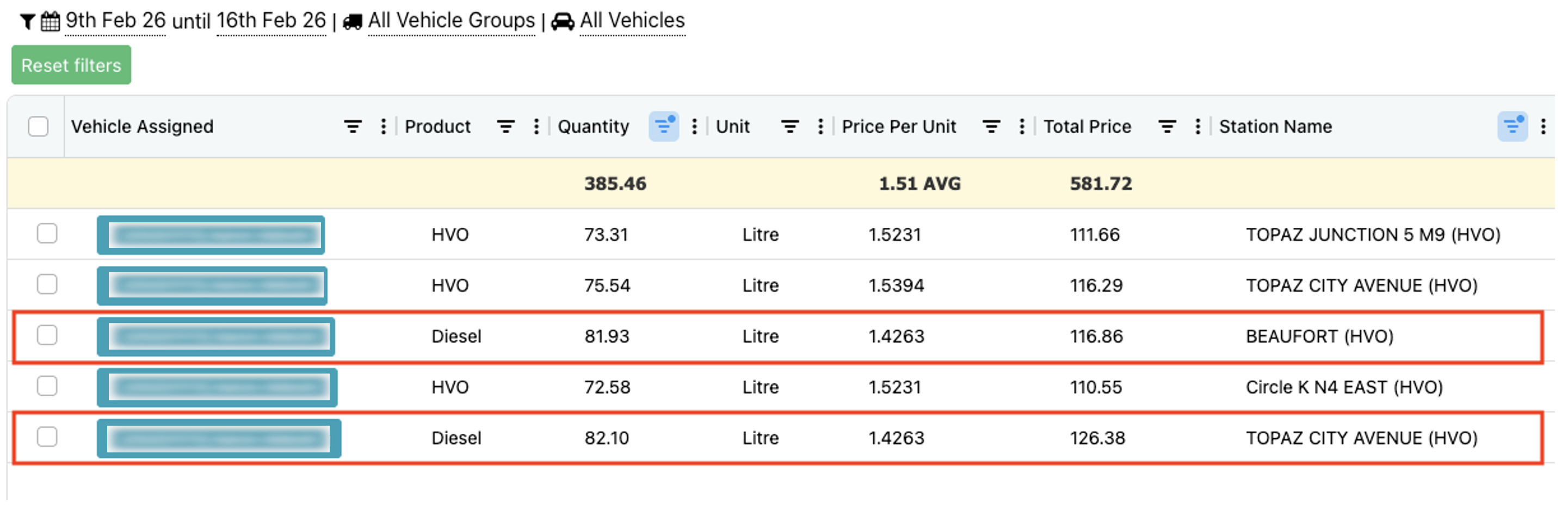Click the TOPAZ JUNCTION 5 M9 (HVO) cell
Screen dimensions: 1568x511
click(x=1373, y=235)
